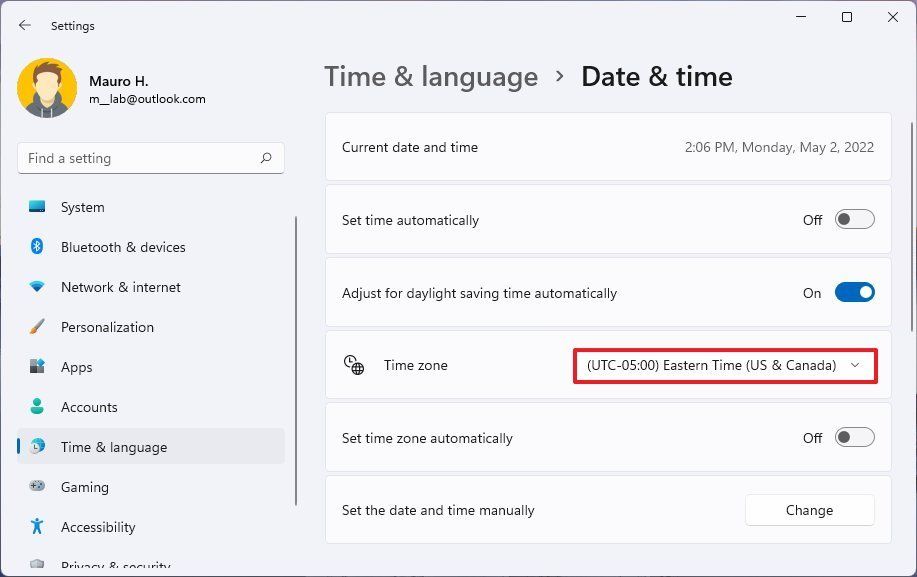Click the search magnifier in Find a setting
Image resolution: width=917 pixels, height=577 pixels.
point(266,158)
